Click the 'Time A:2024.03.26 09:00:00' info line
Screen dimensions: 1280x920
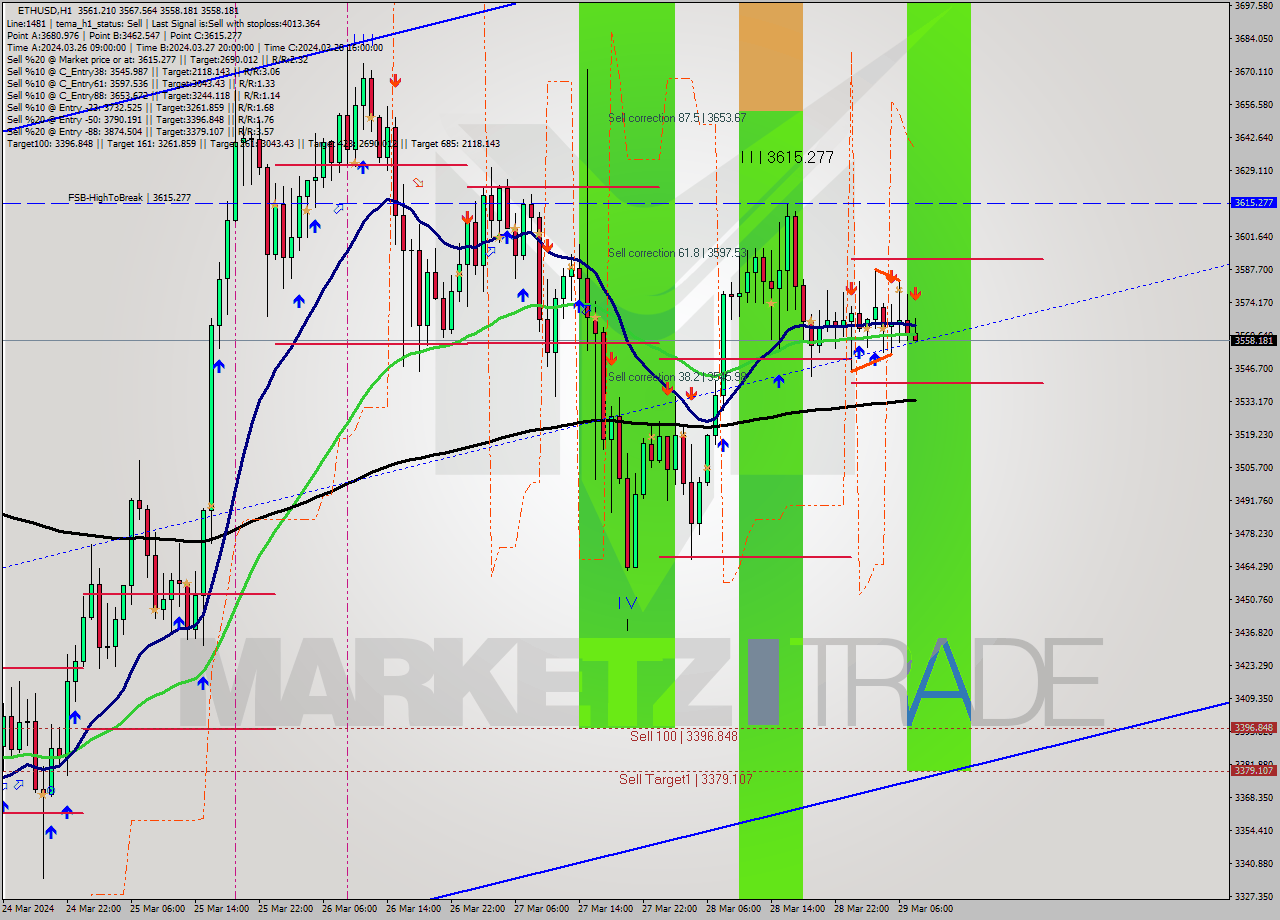[x=195, y=47]
